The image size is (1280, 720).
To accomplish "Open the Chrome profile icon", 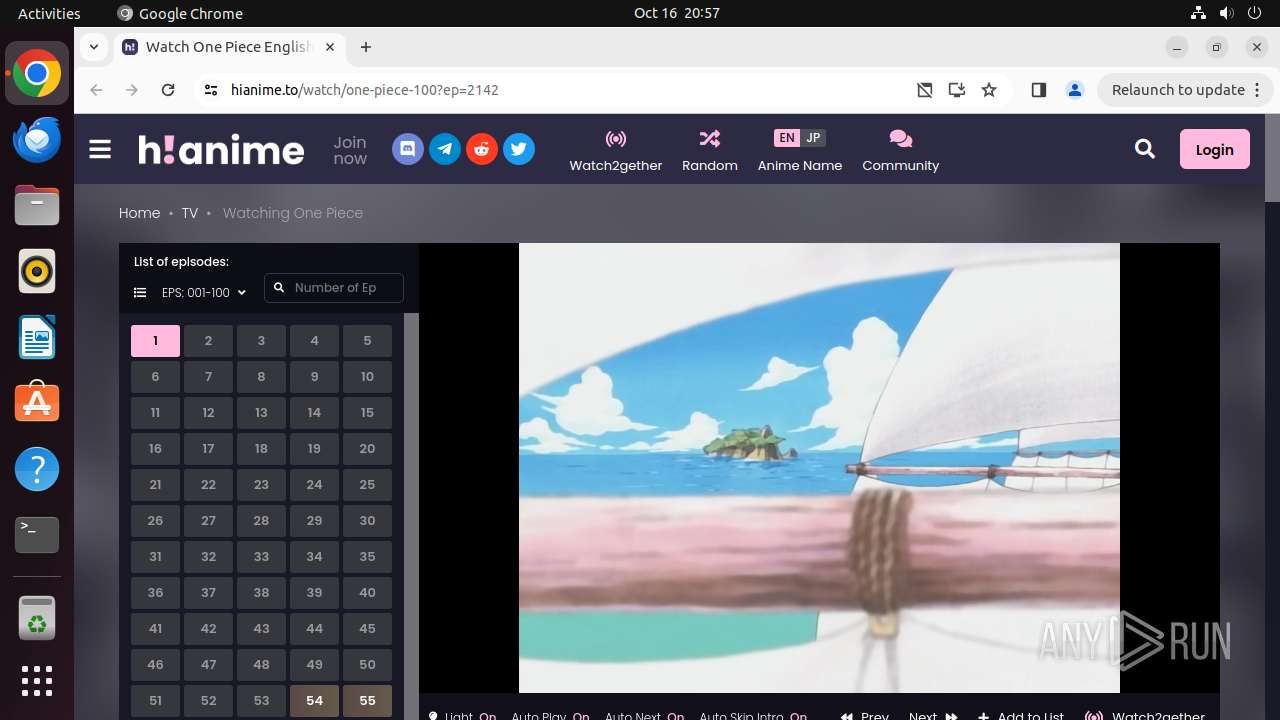I will click(1075, 90).
